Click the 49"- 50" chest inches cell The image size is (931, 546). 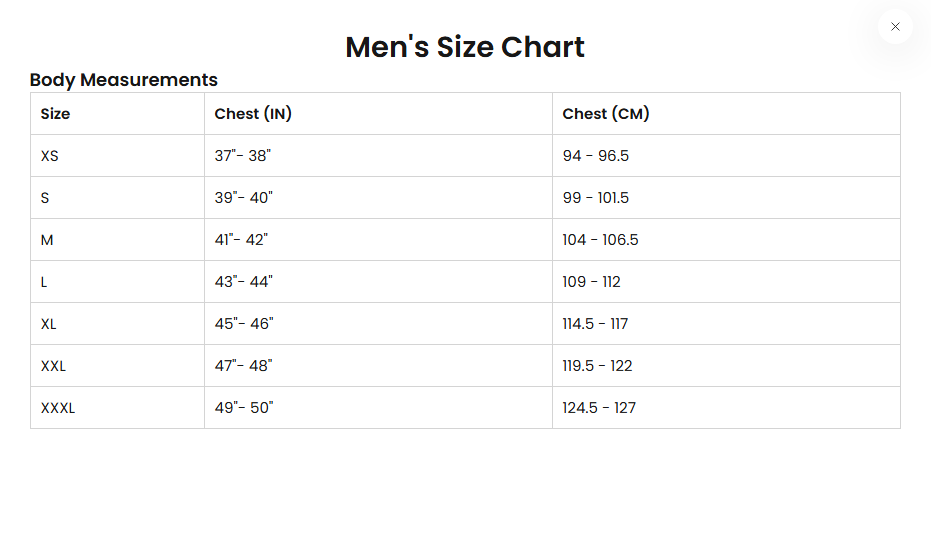[244, 408]
